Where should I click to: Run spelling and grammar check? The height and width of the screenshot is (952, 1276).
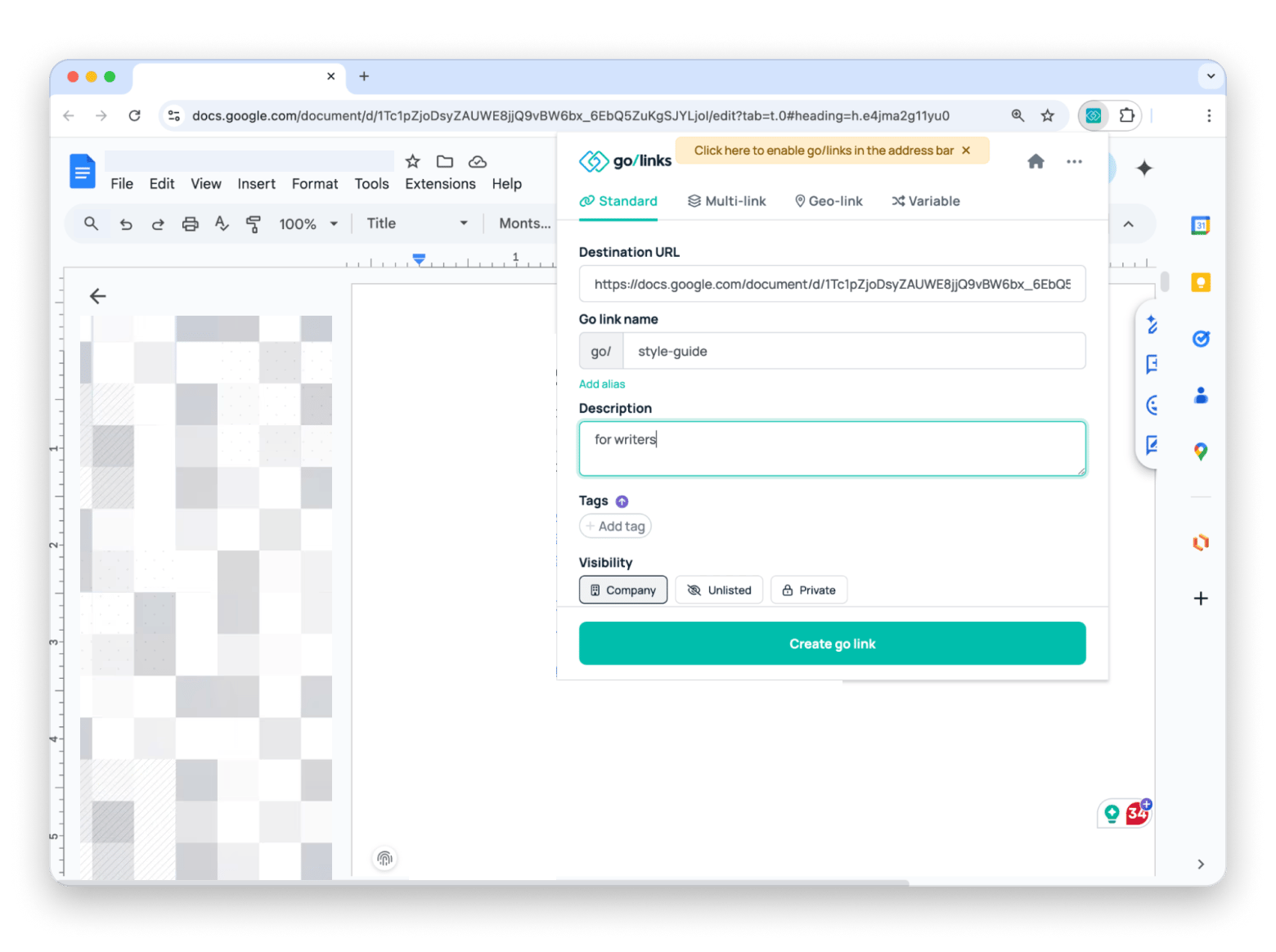point(222,223)
